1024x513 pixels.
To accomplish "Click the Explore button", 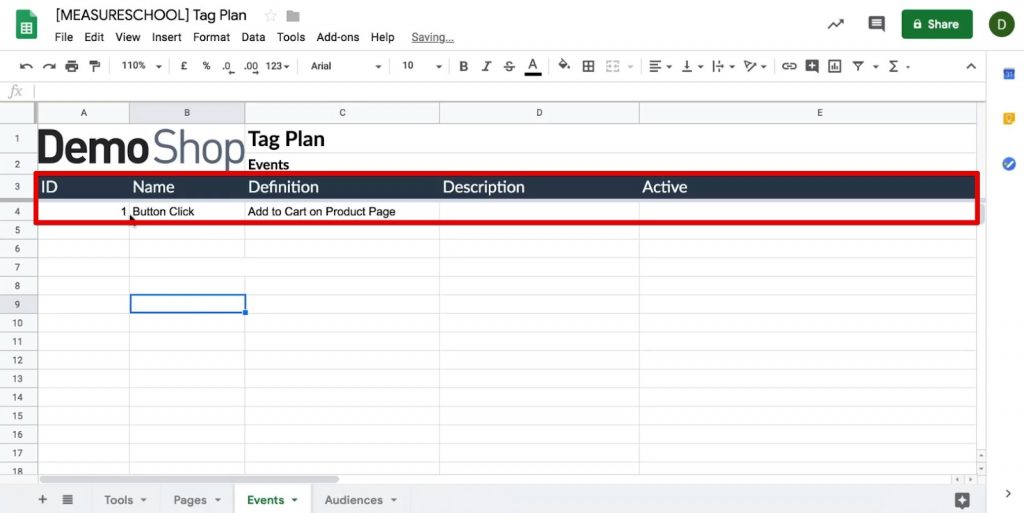I will pos(962,501).
